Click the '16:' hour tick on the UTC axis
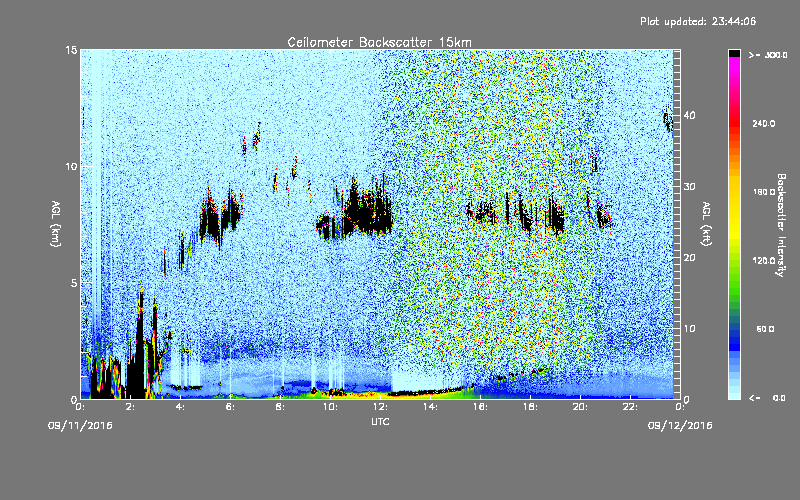Screen dimensions: 800x500 coord(480,407)
